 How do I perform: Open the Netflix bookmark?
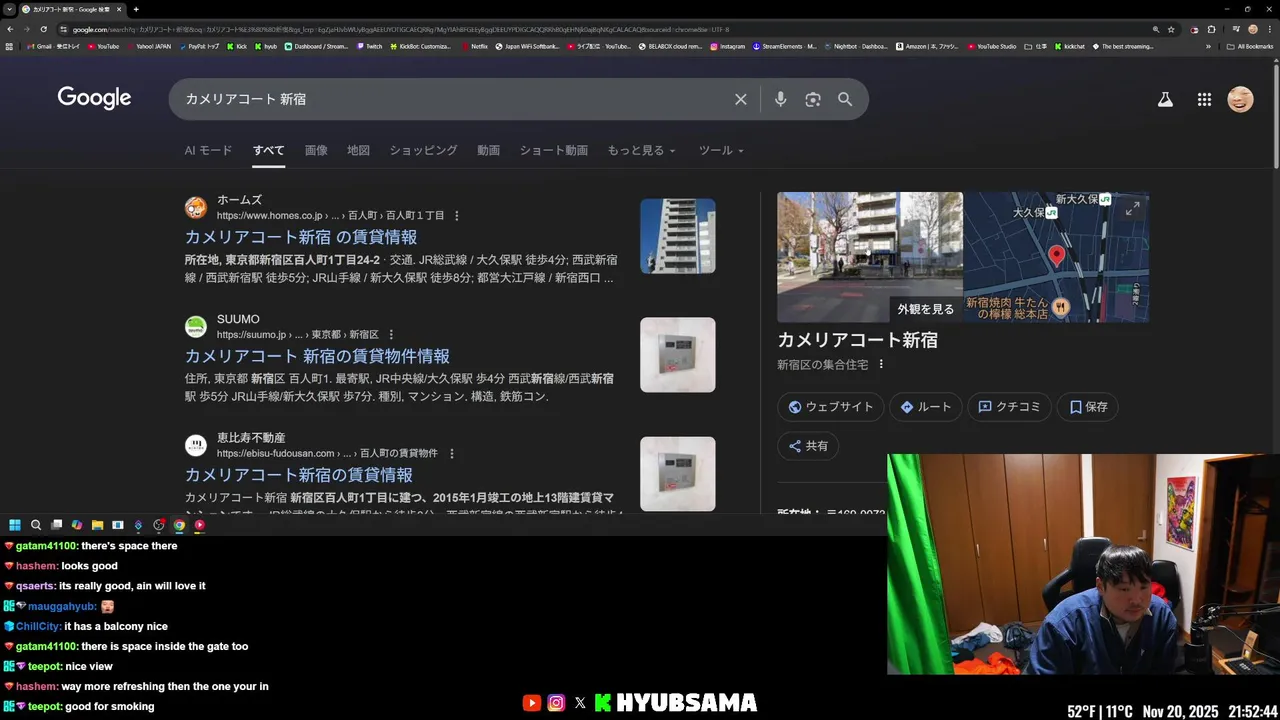click(475, 46)
